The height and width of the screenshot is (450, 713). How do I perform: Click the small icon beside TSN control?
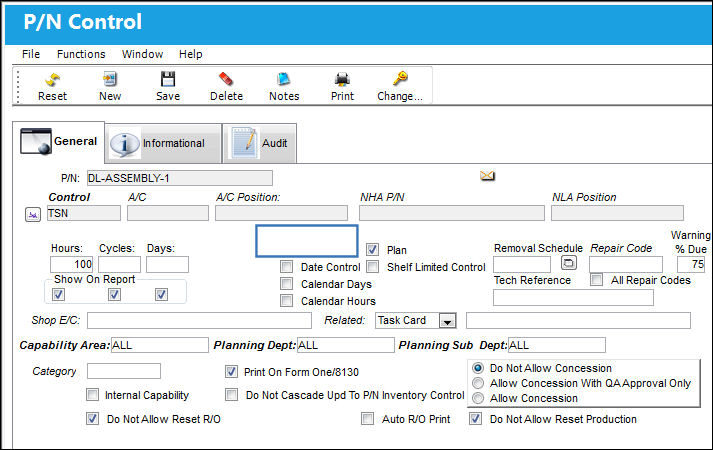tap(33, 215)
